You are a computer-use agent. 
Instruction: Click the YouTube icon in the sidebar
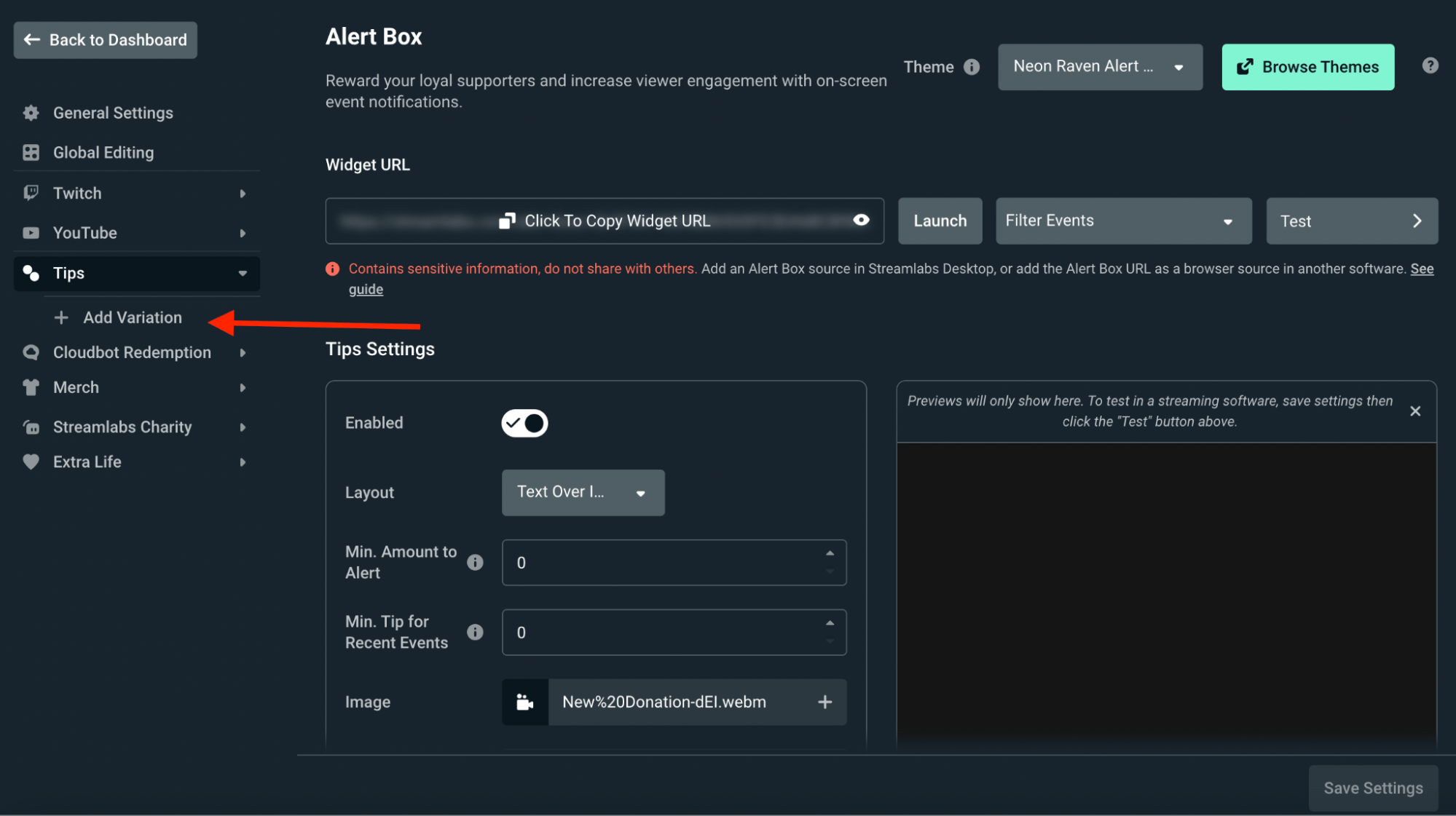pyautogui.click(x=31, y=233)
